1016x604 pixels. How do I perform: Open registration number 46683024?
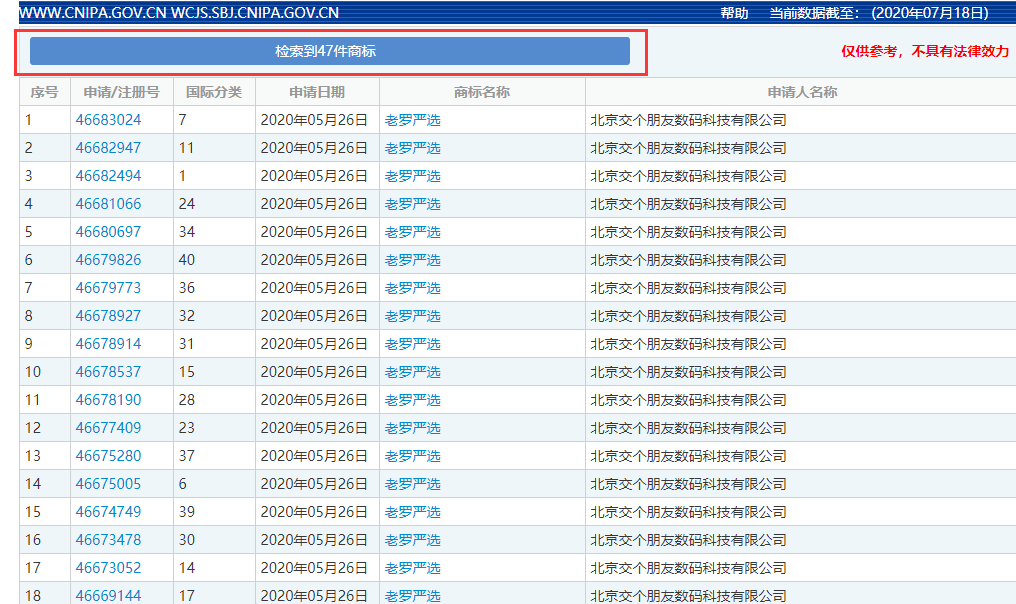click(108, 120)
